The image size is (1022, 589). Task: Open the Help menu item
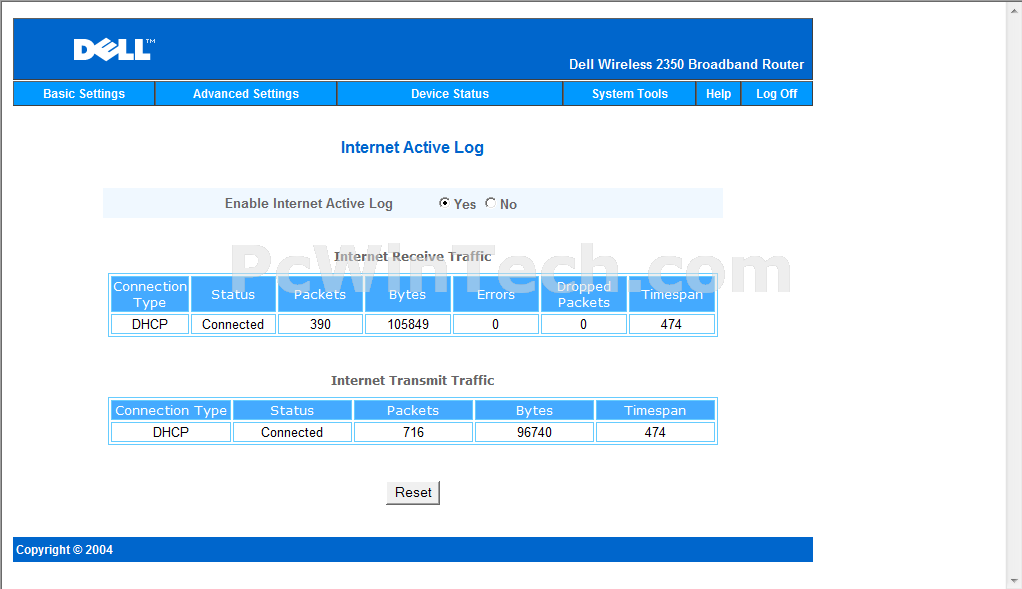(x=718, y=94)
